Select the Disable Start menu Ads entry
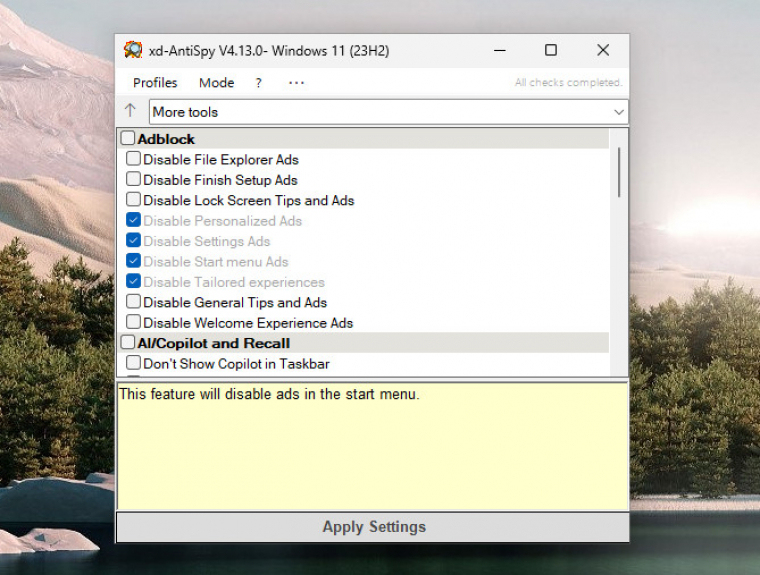The image size is (760, 575). pos(215,262)
